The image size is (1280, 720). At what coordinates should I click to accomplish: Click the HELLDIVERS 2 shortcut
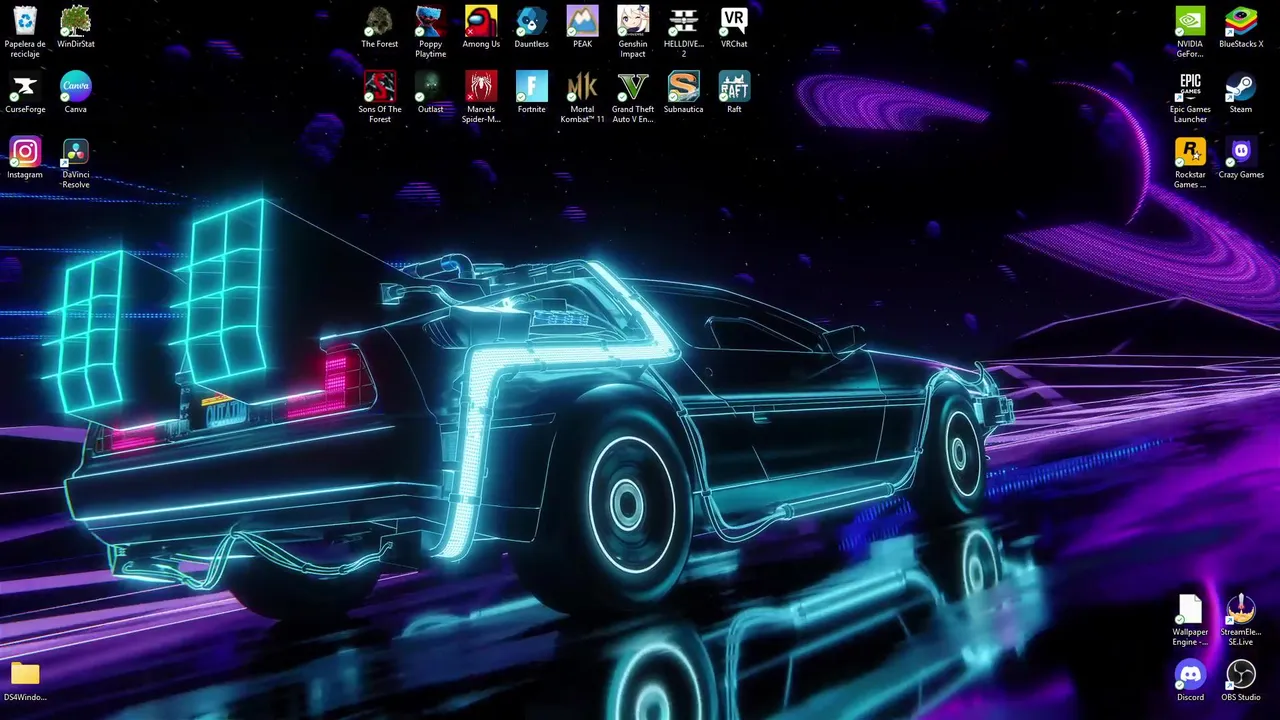684,21
